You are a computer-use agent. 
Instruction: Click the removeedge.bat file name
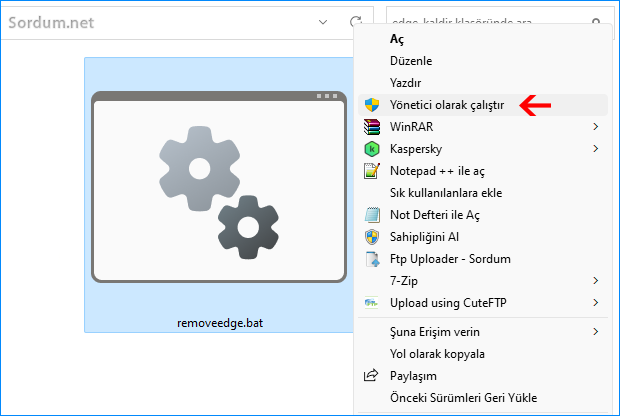coord(220,323)
